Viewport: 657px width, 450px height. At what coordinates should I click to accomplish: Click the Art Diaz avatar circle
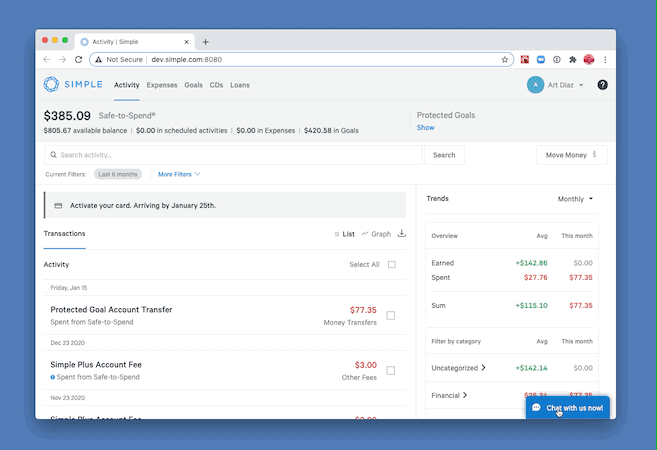[x=535, y=85]
